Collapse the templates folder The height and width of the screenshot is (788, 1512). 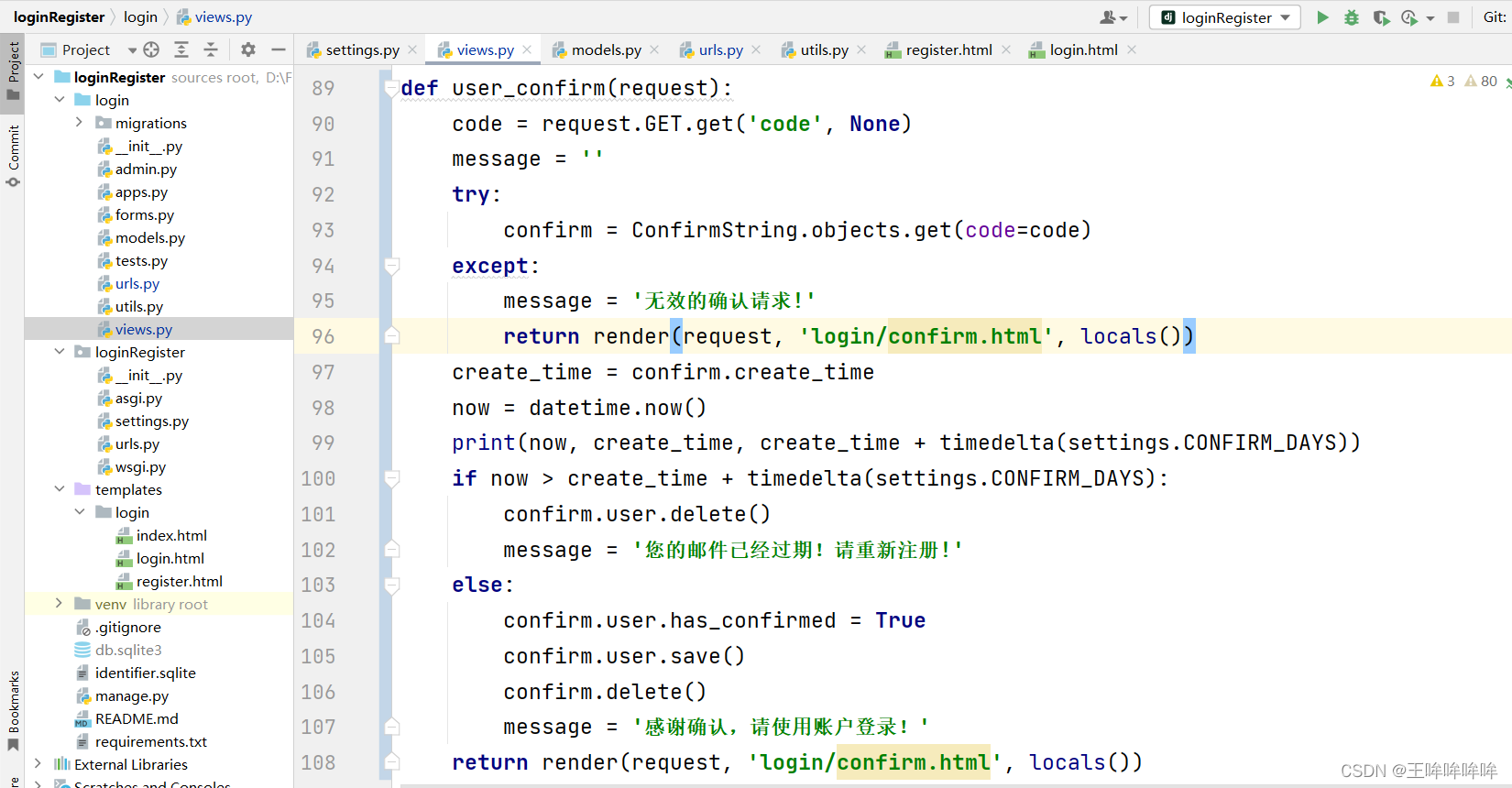tap(60, 489)
